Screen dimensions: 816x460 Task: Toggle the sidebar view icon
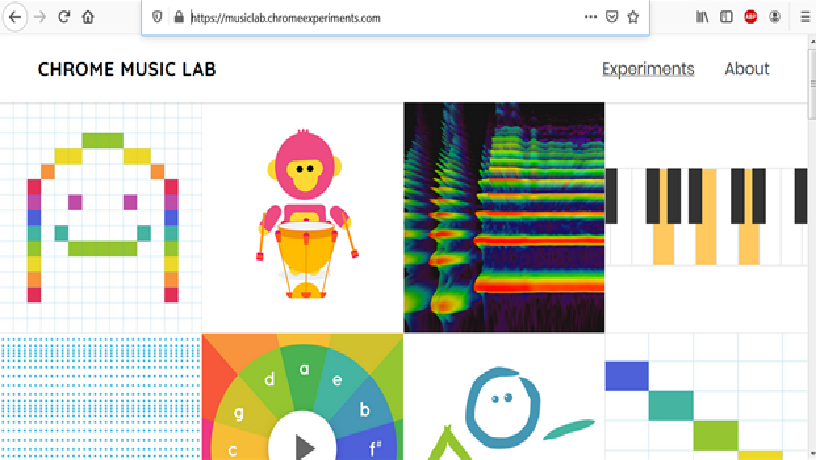[x=726, y=17]
